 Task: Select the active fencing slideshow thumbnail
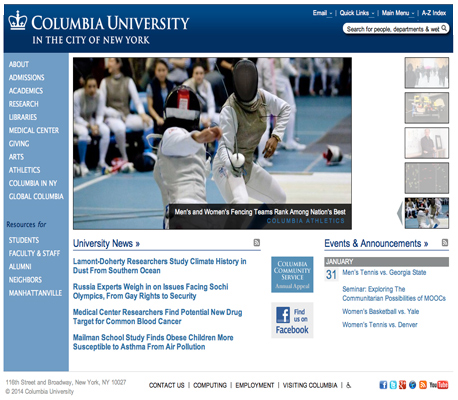tap(427, 213)
